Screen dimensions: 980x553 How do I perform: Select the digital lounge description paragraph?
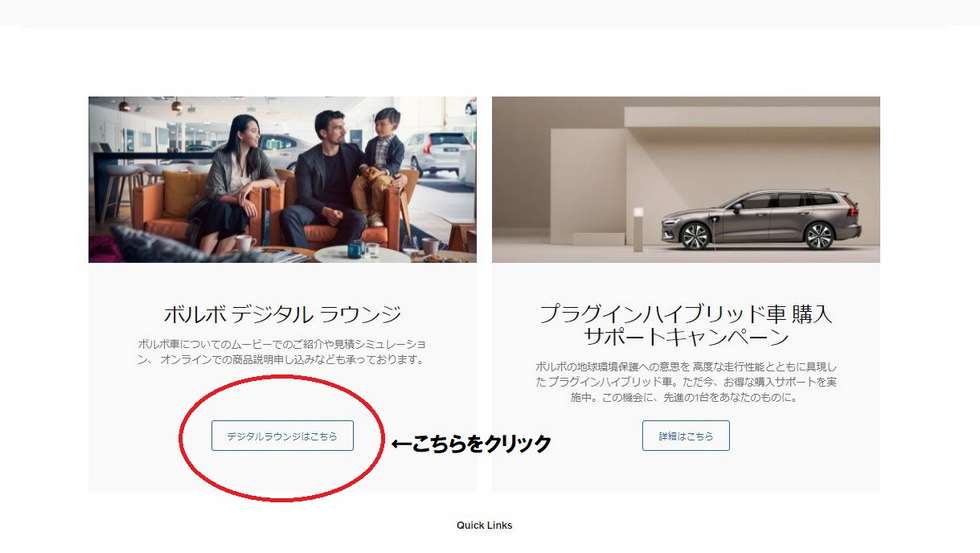pos(282,352)
